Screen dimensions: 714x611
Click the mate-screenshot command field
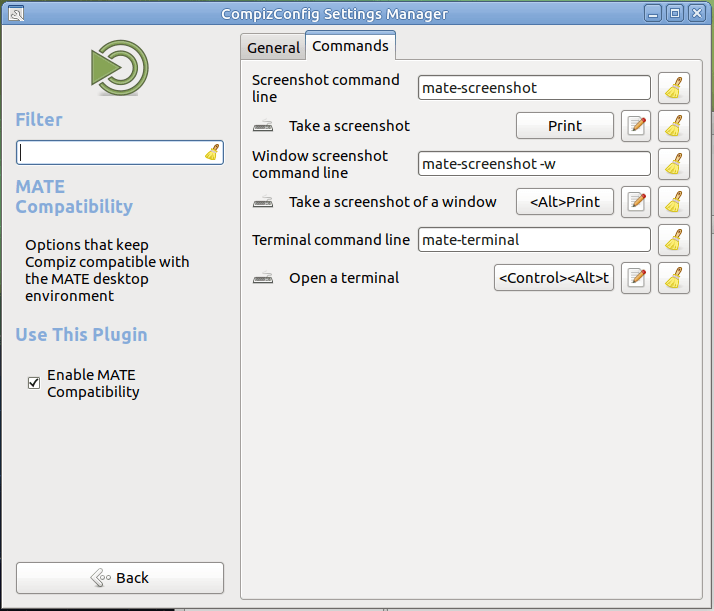tap(534, 88)
